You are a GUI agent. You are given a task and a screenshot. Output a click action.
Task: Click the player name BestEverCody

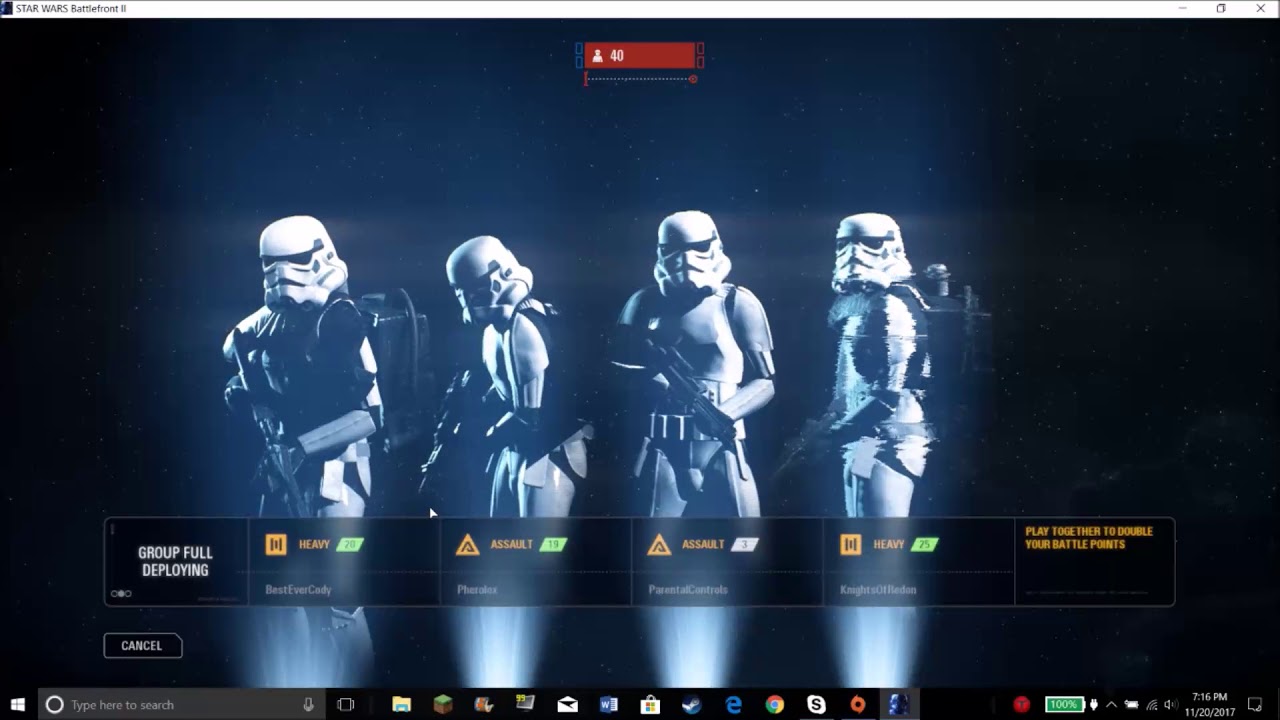[x=298, y=590]
